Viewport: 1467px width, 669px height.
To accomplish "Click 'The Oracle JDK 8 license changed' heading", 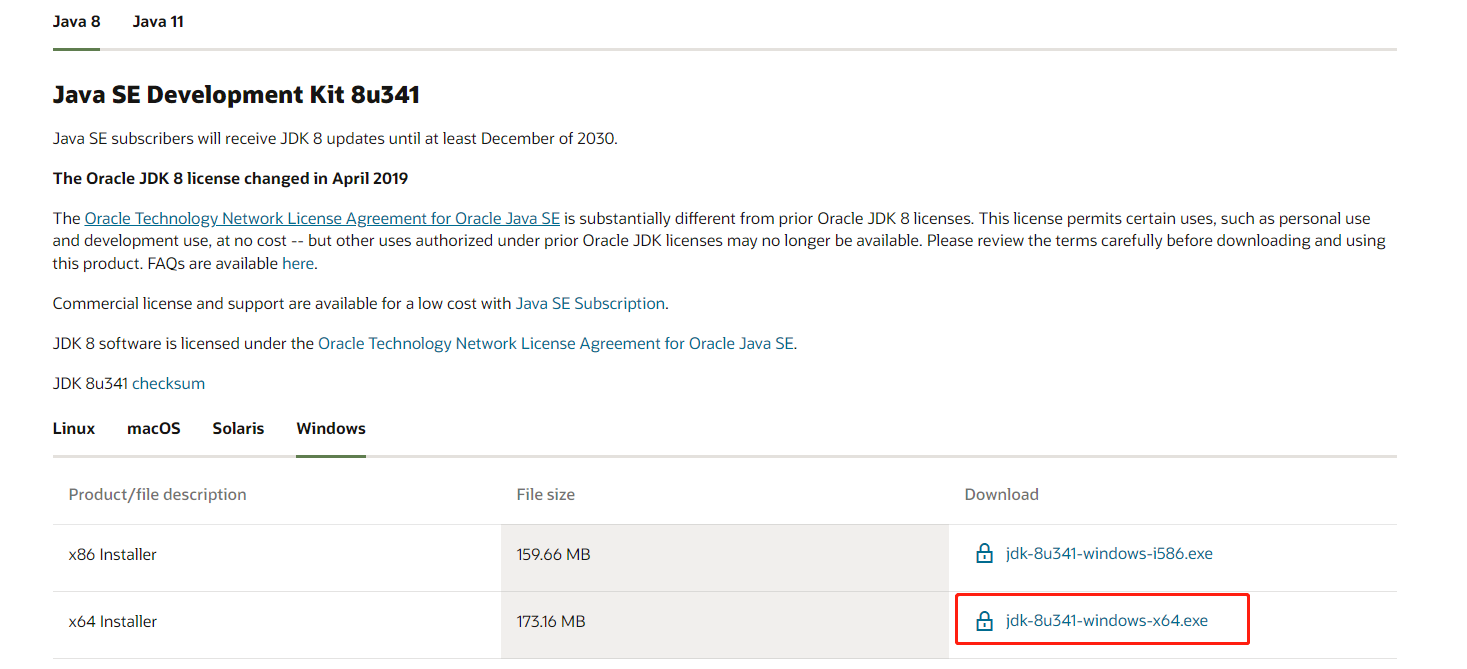I will (x=230, y=178).
